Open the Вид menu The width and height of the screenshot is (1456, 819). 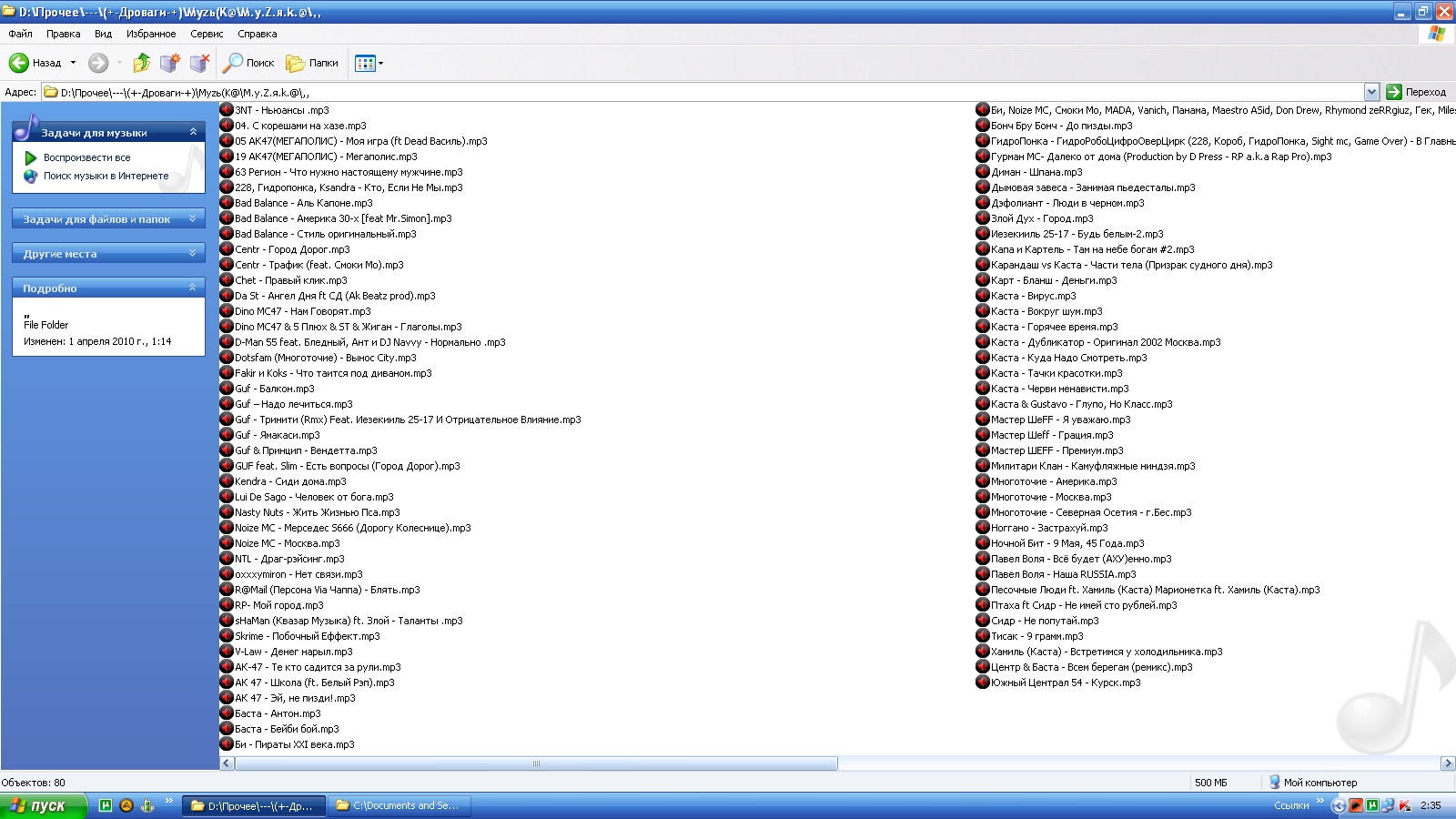tap(103, 34)
